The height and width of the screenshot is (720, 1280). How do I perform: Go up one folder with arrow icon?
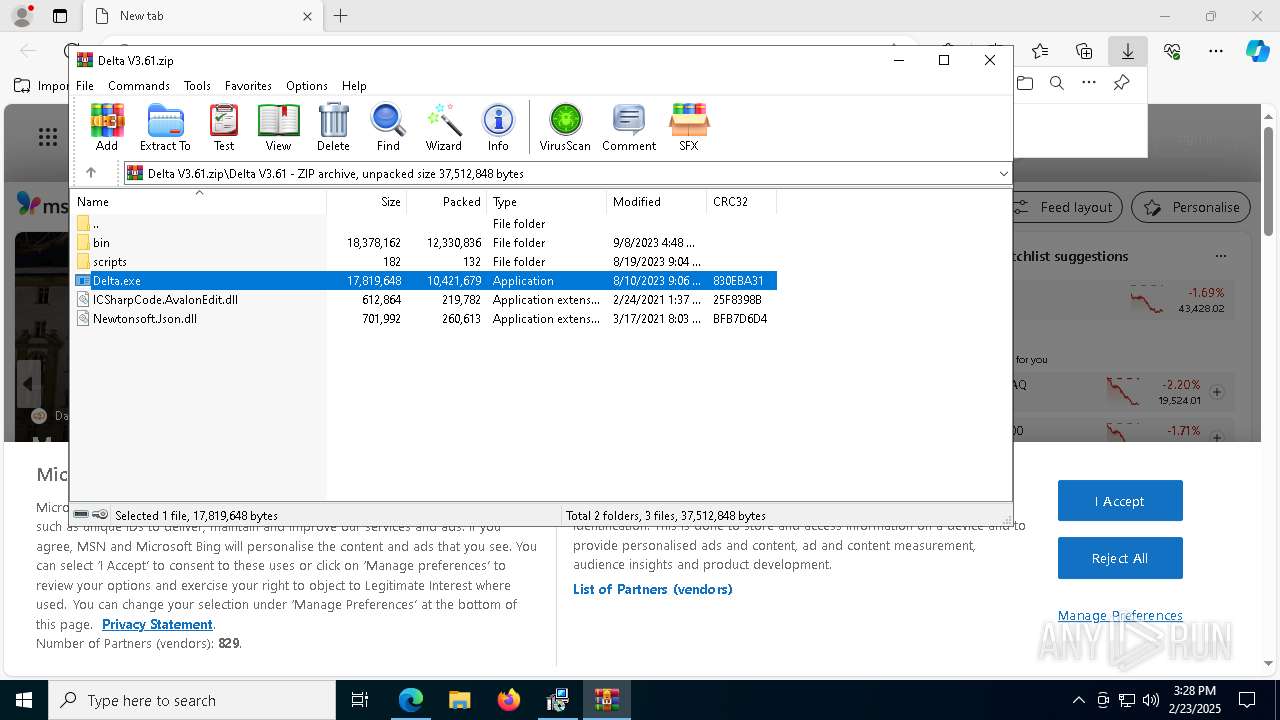[91, 173]
